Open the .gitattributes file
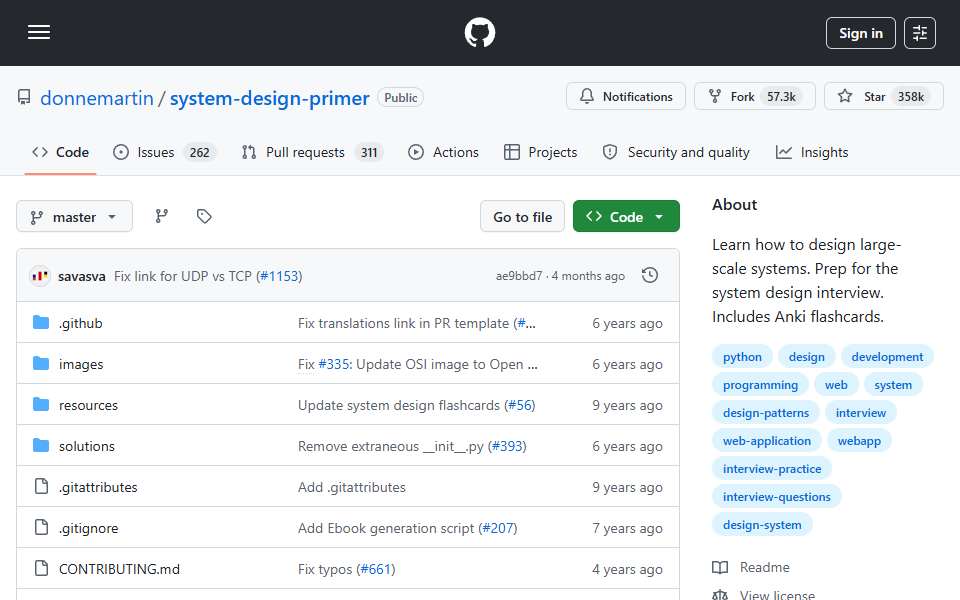Viewport: 960px width, 600px height. coord(98,487)
